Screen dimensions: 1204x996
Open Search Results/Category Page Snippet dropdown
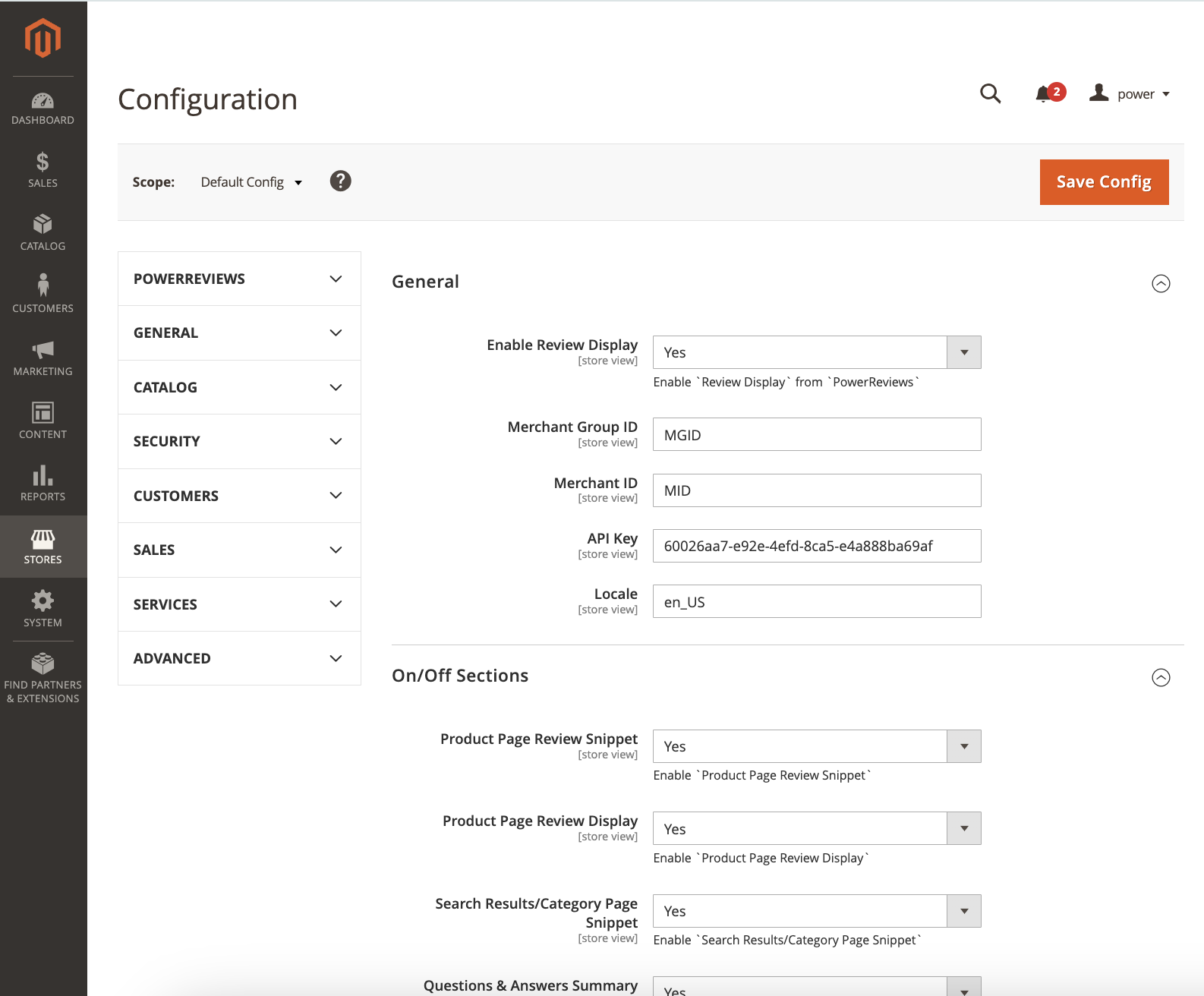point(817,911)
